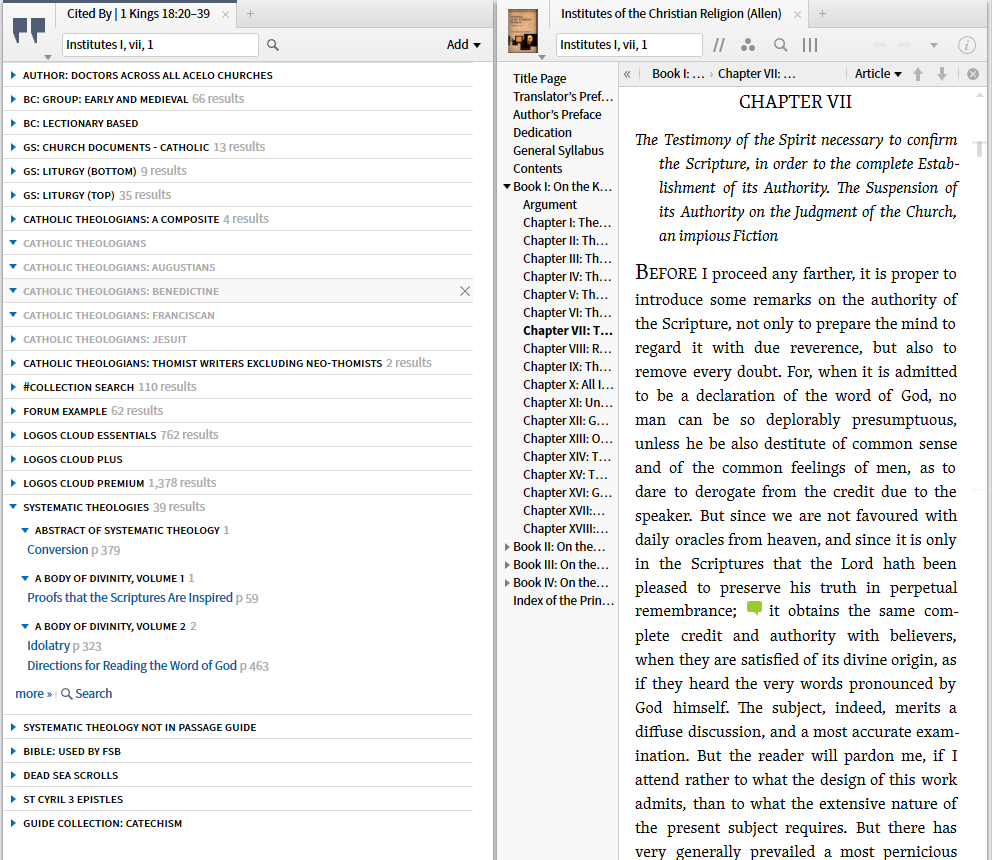This screenshot has height=860, width=992.
Task: Collapse Systematic Theologies section
Action: tap(13, 507)
